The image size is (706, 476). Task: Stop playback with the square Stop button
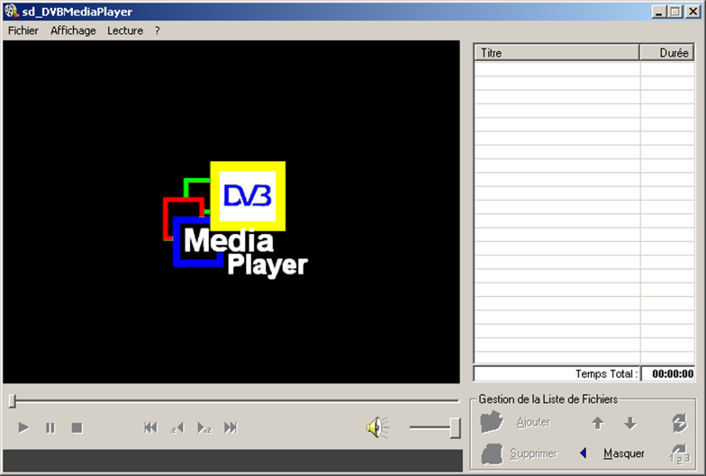[77, 427]
